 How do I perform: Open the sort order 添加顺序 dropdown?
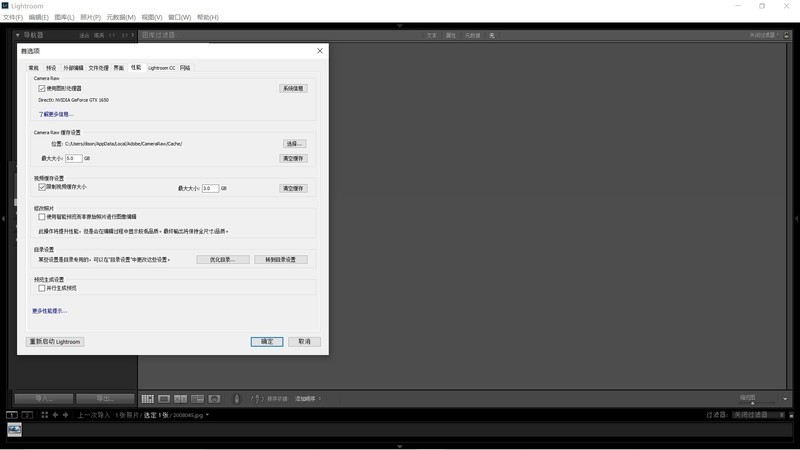coord(308,398)
